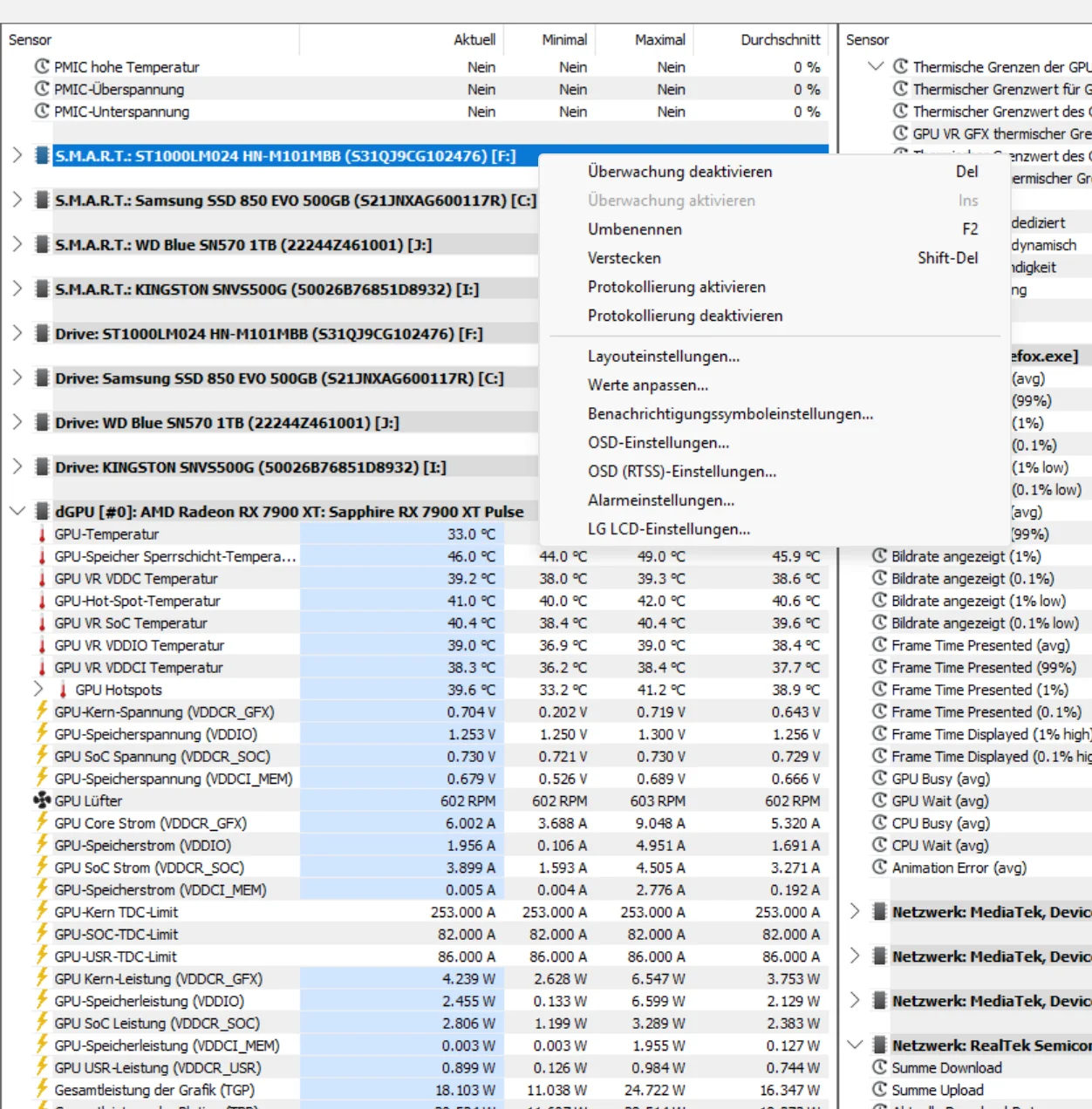Click the chip icon of Drive: WD Blue SN570
The image size is (1092, 1109).
42,422
